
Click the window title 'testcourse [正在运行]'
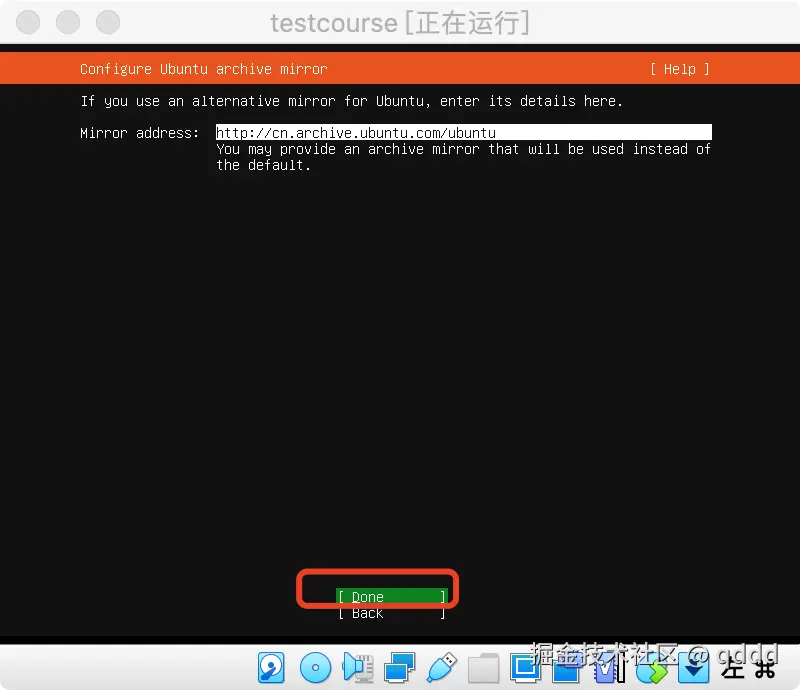tap(400, 23)
